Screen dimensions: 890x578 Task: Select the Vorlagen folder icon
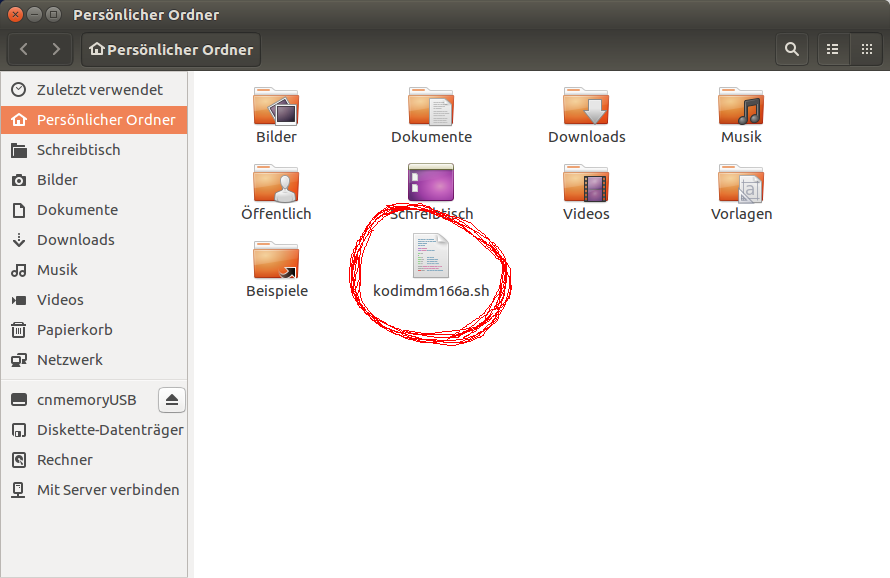(741, 183)
